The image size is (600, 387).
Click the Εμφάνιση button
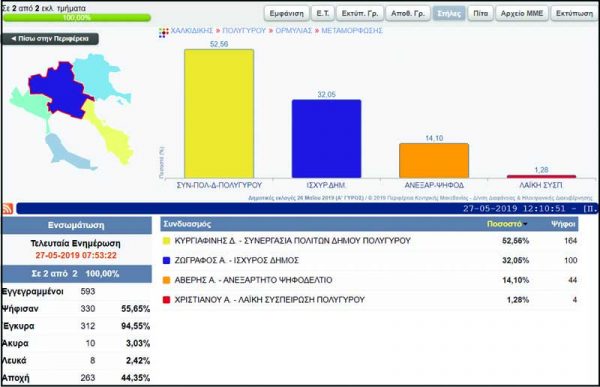coord(287,13)
